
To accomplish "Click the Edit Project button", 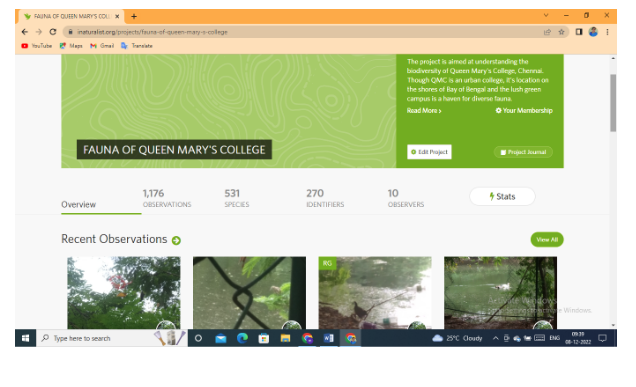I will coord(429,152).
